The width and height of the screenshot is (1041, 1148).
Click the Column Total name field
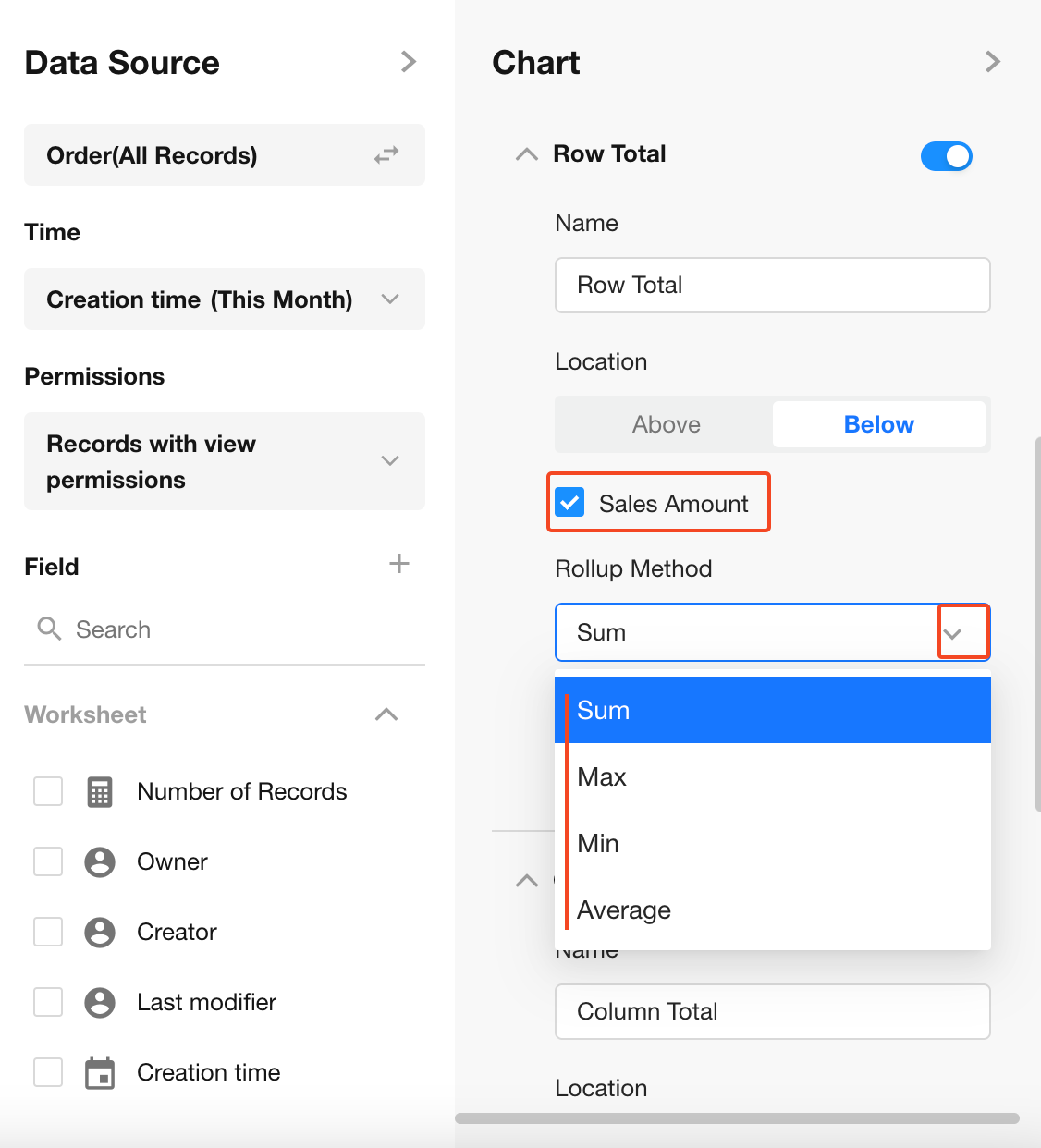pyautogui.click(x=773, y=1011)
